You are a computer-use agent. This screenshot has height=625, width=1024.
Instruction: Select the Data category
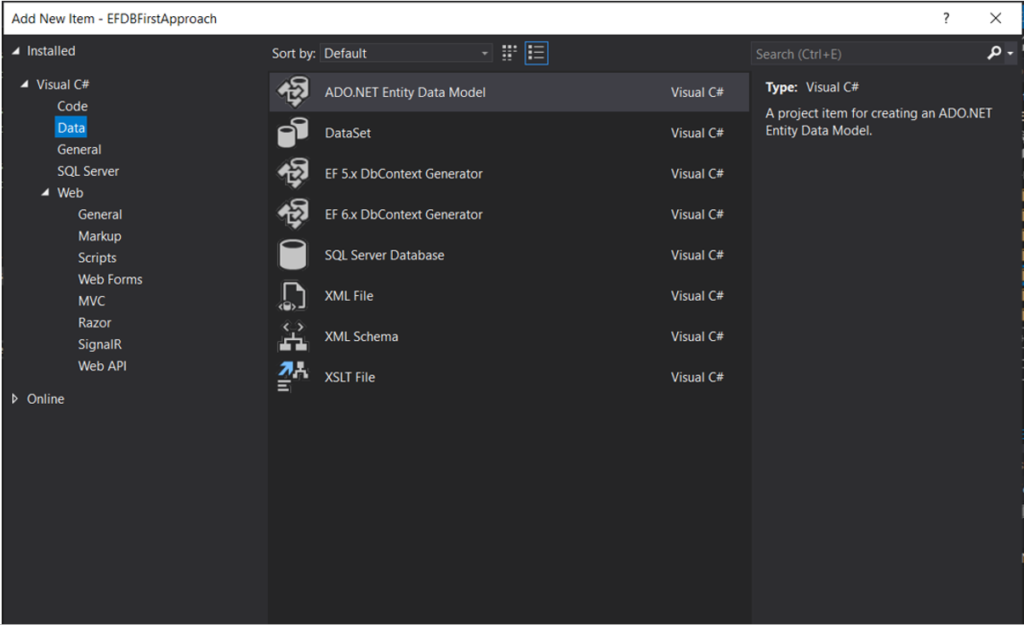[x=71, y=127]
